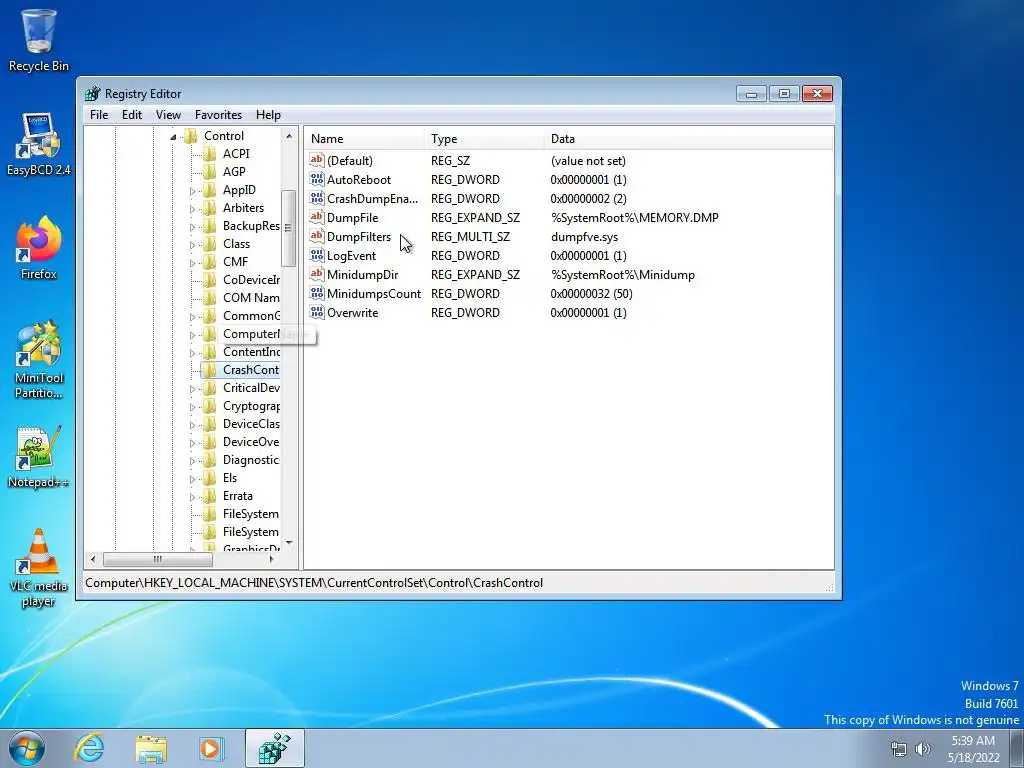This screenshot has width=1024, height=768.
Task: Click the REG_MULTI_SZ type cell
Action: [x=470, y=236]
